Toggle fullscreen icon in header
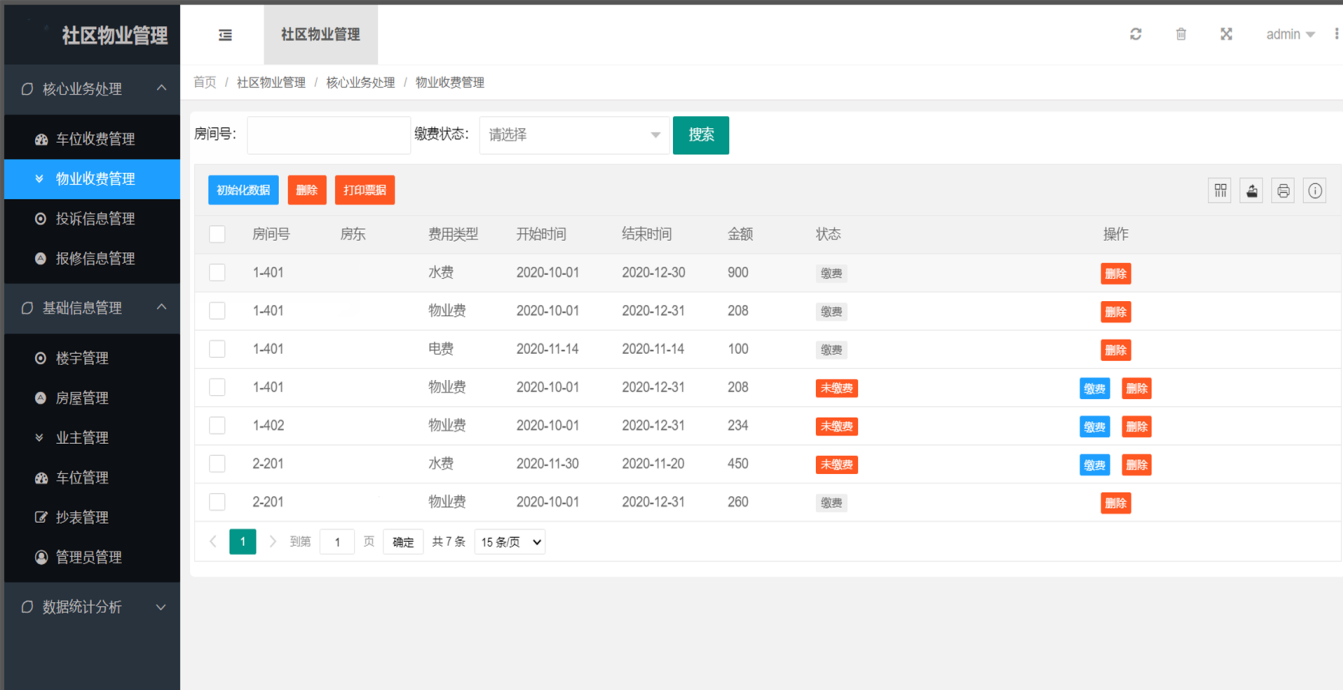Screen dimensions: 1343x690 coord(1226,34)
